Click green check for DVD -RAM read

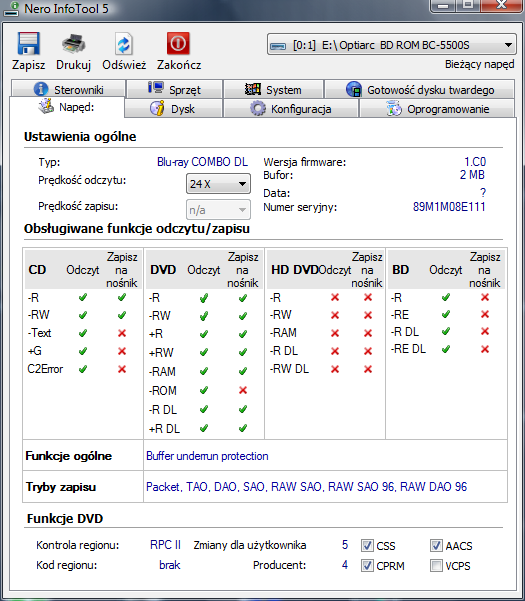pos(204,371)
